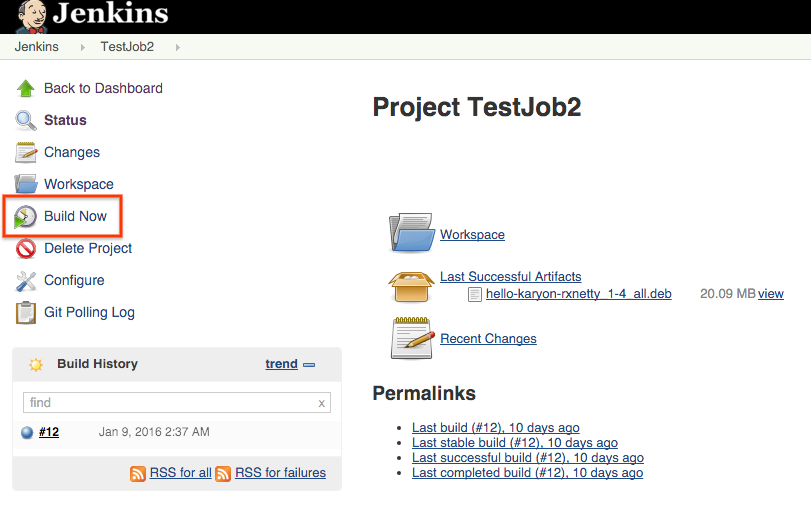Click the document icon beside the .deb artifact
This screenshot has width=811, height=511.
[x=474, y=294]
